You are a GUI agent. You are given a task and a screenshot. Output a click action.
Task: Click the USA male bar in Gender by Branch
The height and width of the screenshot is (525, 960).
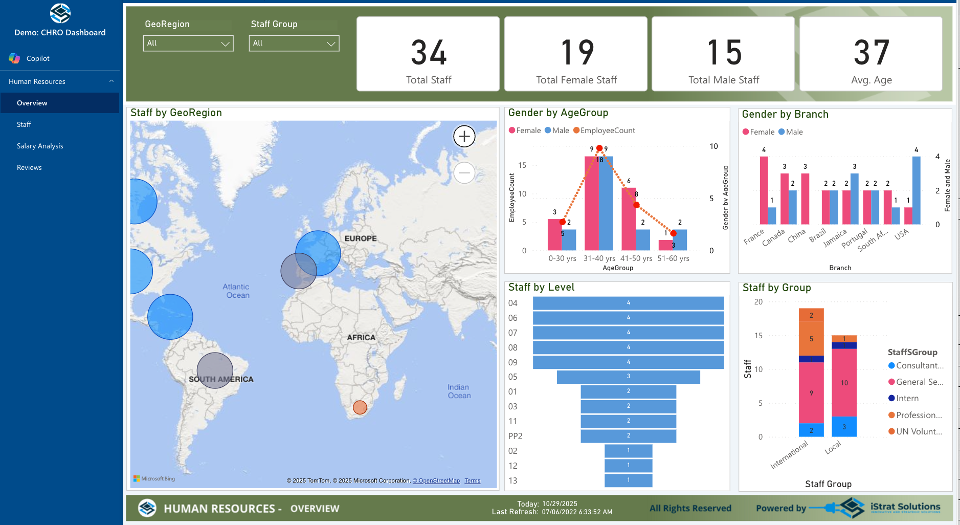(916, 190)
